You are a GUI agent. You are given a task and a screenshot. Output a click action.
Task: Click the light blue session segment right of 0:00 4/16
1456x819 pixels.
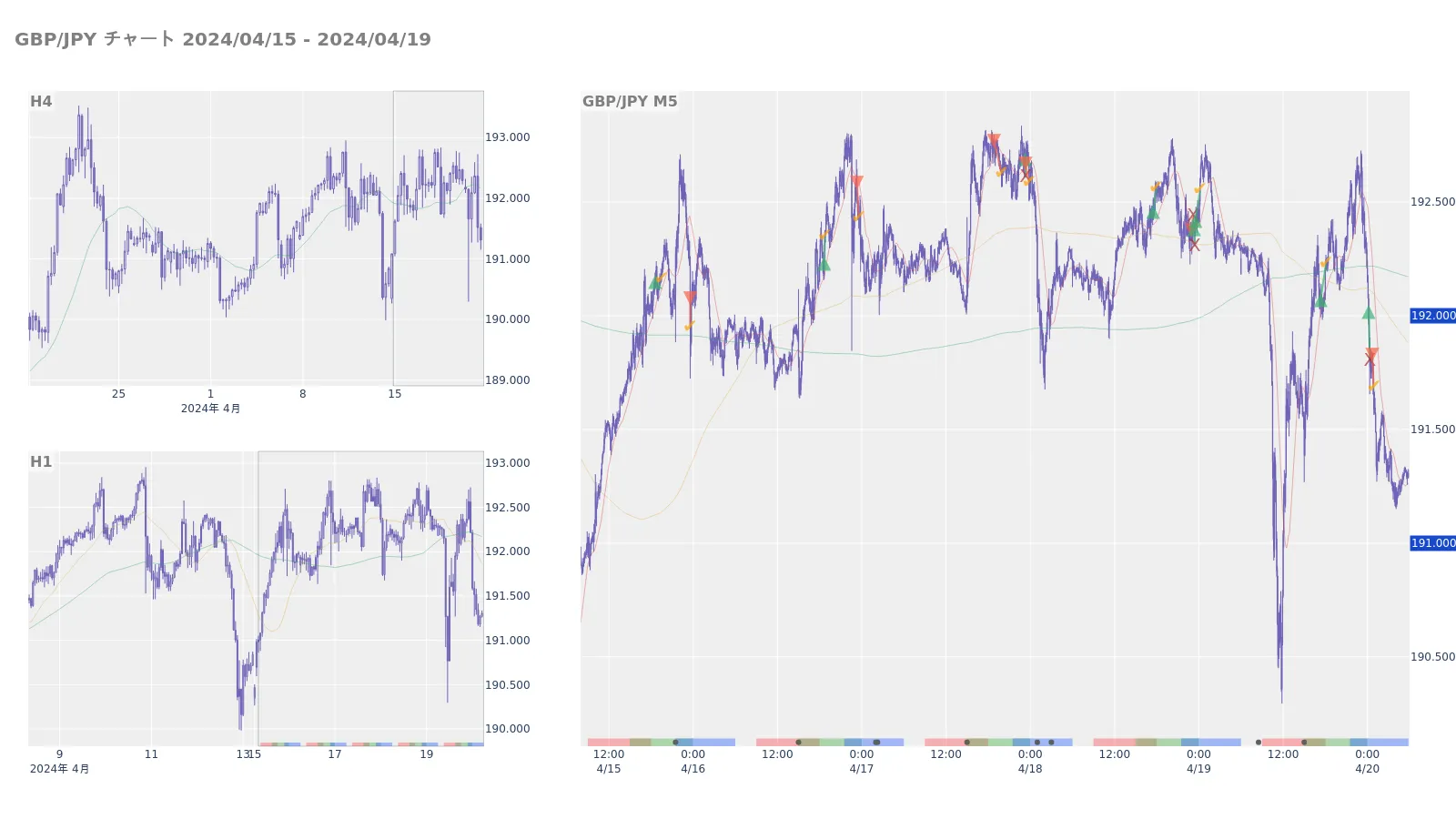713,743
